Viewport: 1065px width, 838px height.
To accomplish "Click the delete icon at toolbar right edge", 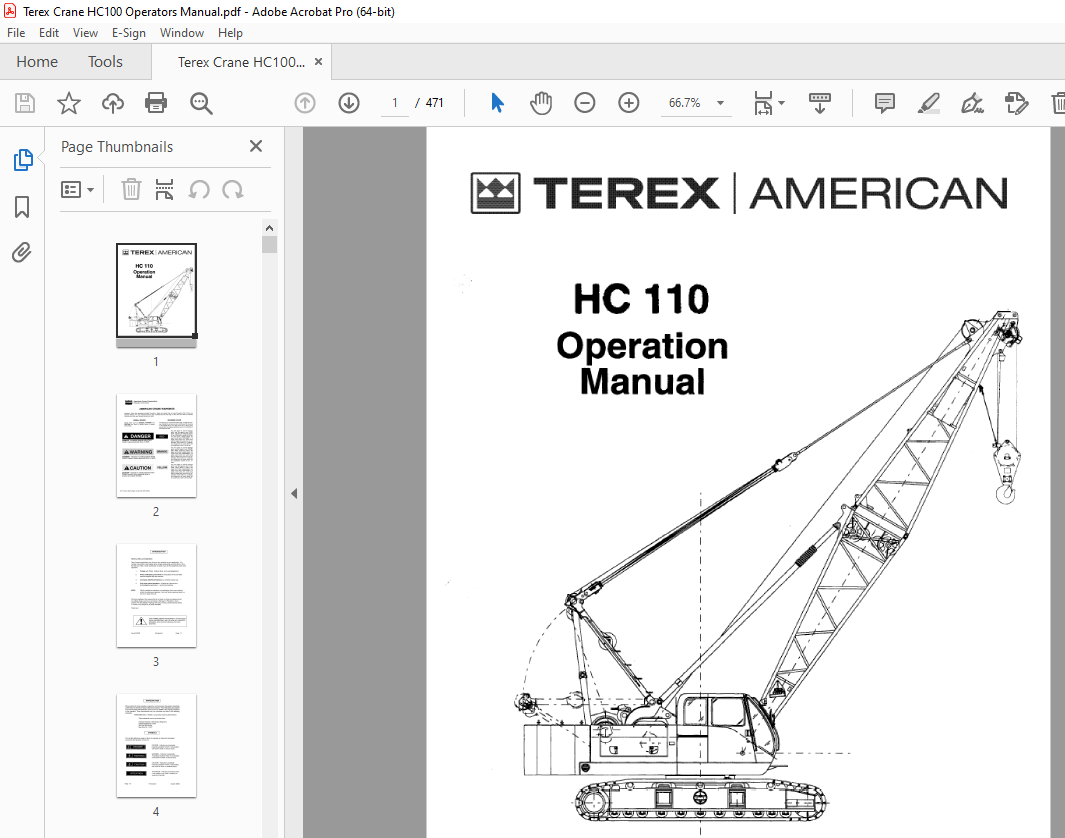I will click(1058, 103).
